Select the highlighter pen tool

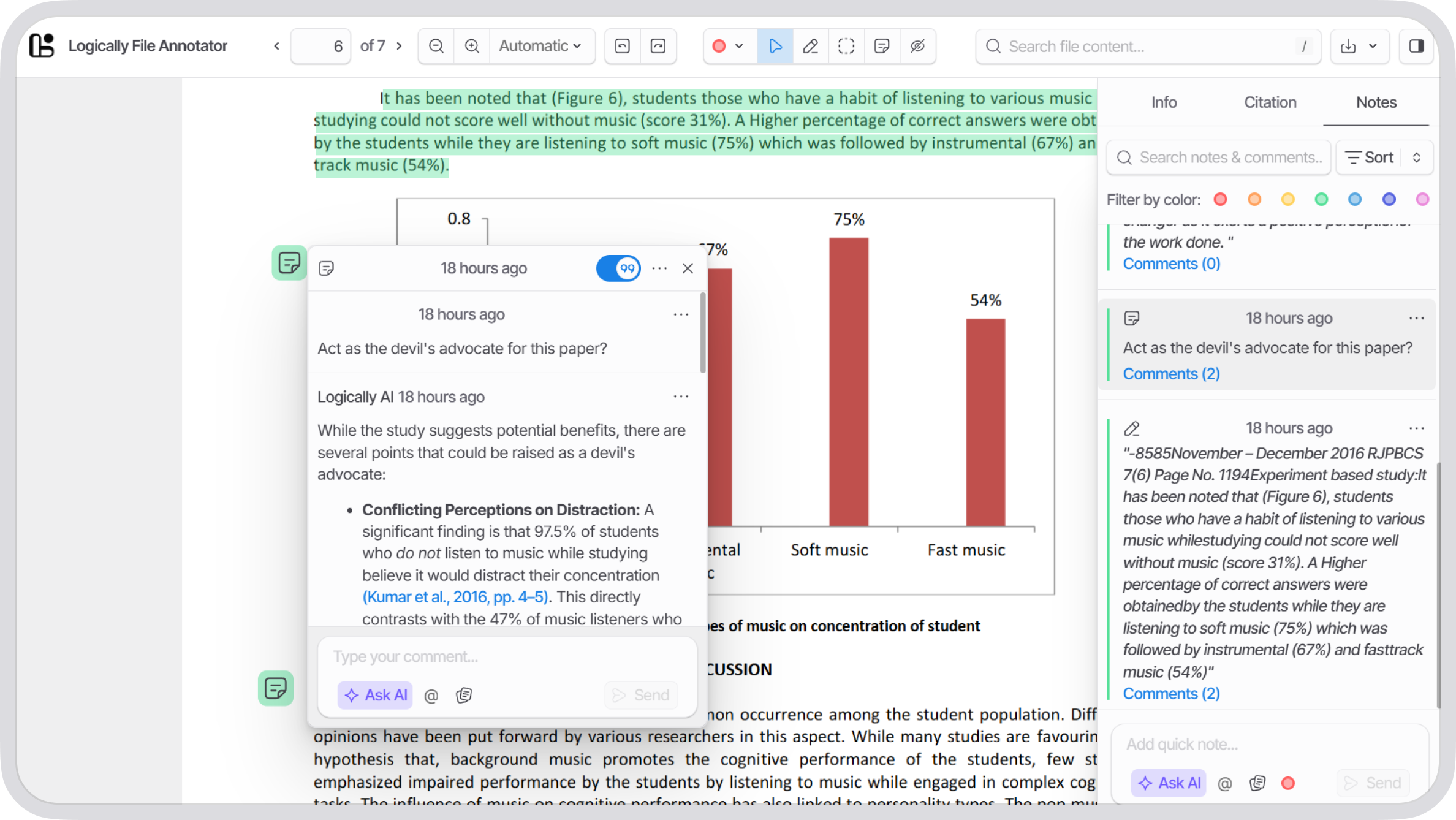810,46
